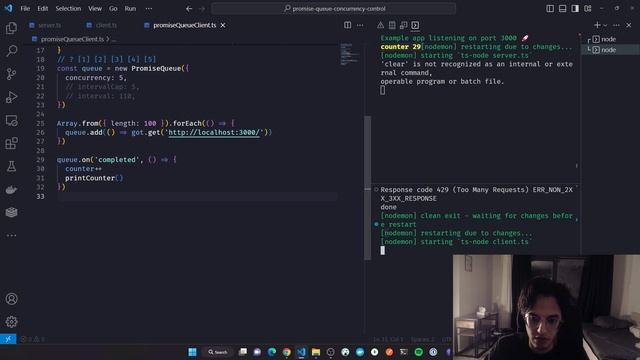640x360 pixels.
Task: Click inside the lower client terminal pane
Action: pos(476,220)
